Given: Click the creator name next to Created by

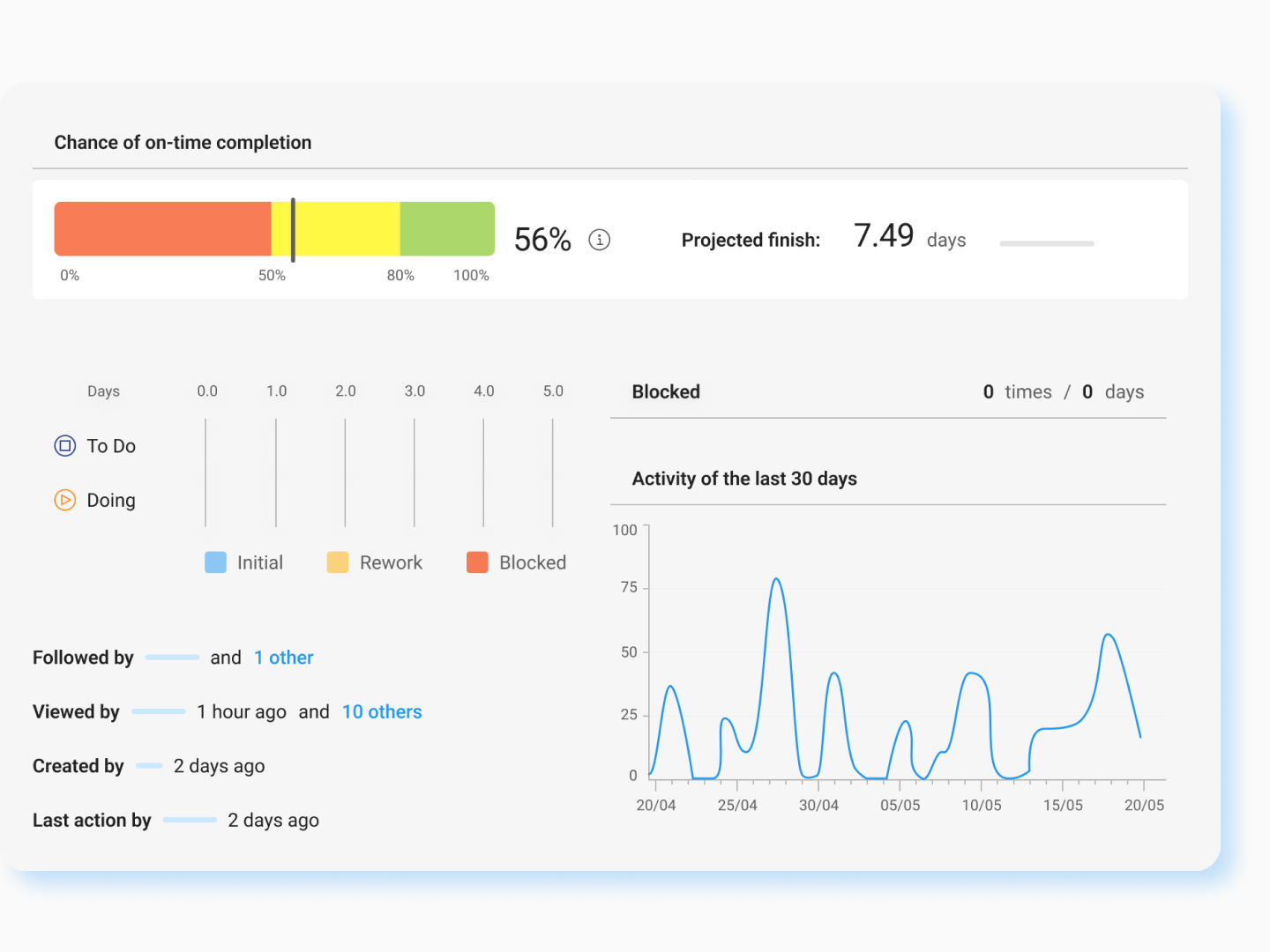Looking at the screenshot, I should click(149, 766).
